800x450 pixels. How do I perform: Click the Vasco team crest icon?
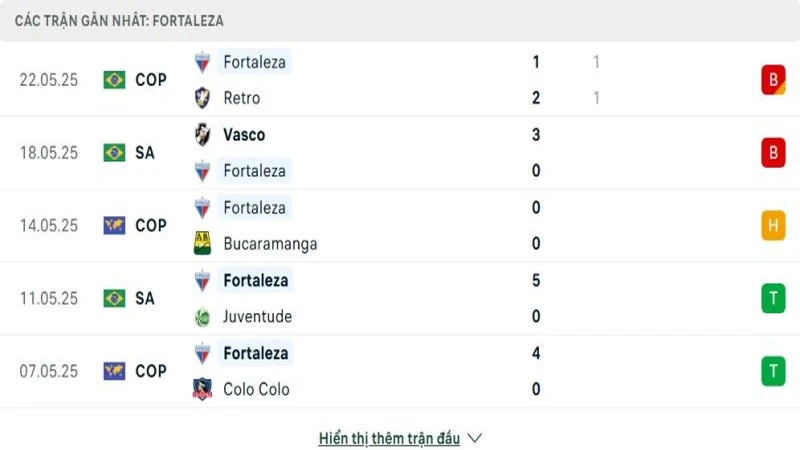pos(203,135)
